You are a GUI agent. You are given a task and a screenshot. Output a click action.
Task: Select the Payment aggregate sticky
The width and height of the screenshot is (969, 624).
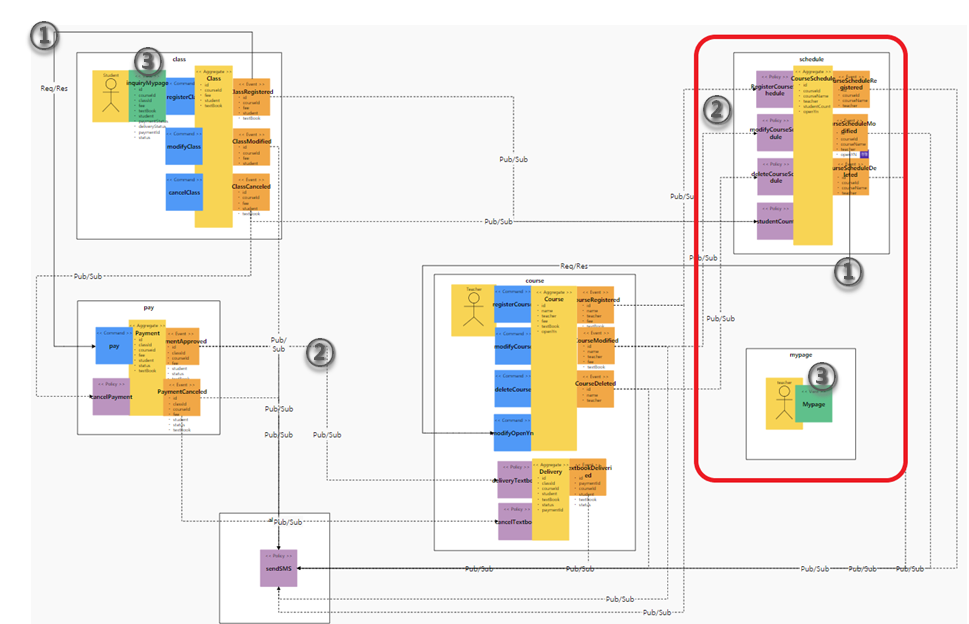pyautogui.click(x=147, y=368)
